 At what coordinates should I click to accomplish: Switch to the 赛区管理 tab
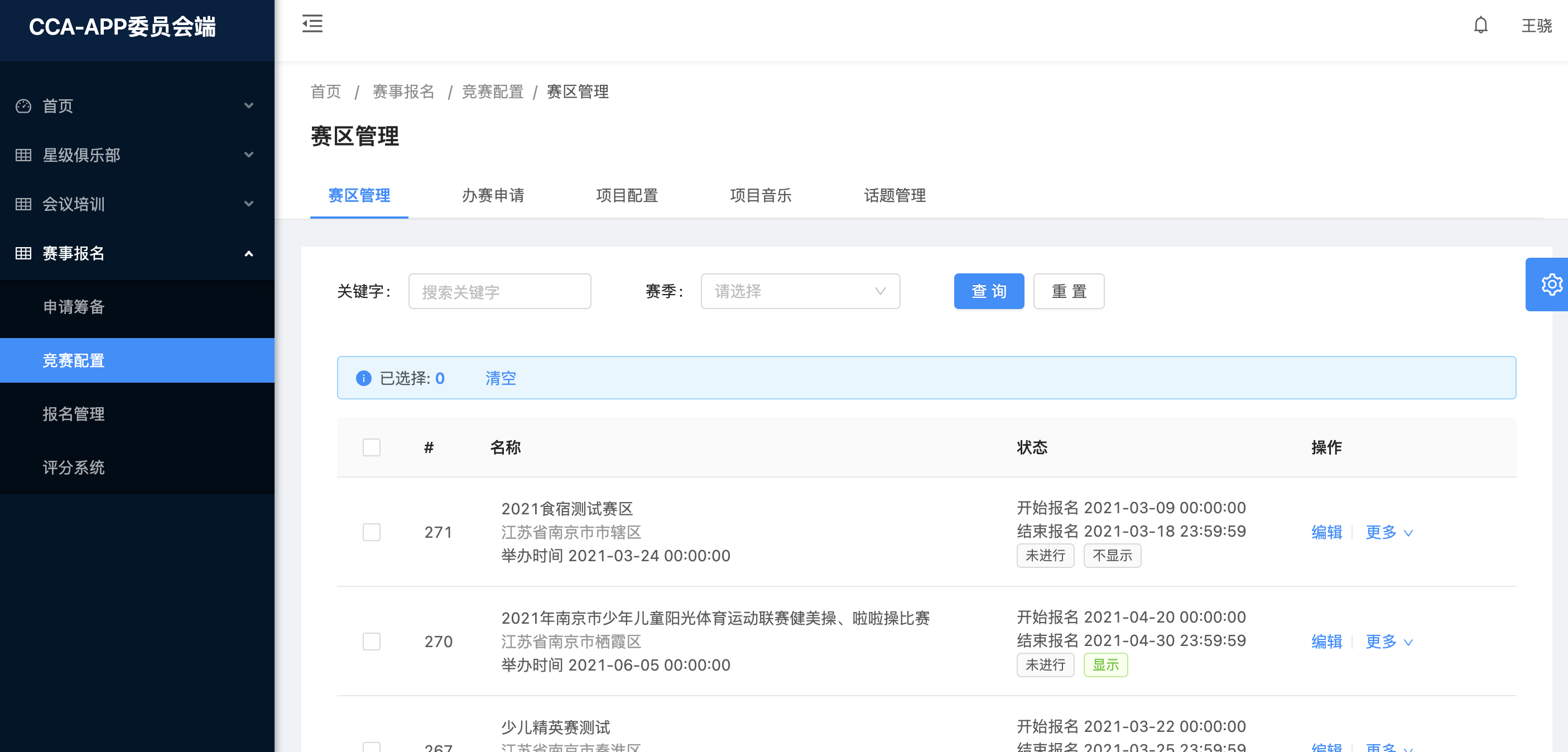pyautogui.click(x=359, y=195)
